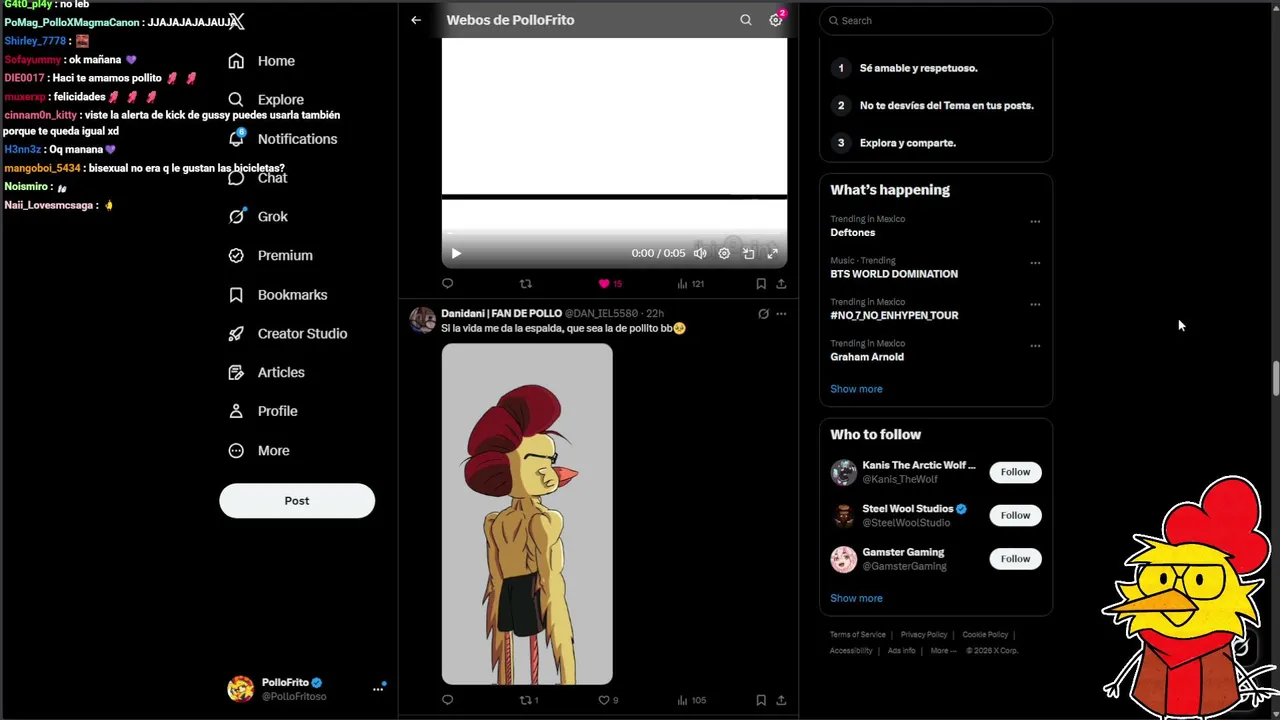1280x720 pixels.
Task: Open Grok in the sidebar
Action: [257, 217]
